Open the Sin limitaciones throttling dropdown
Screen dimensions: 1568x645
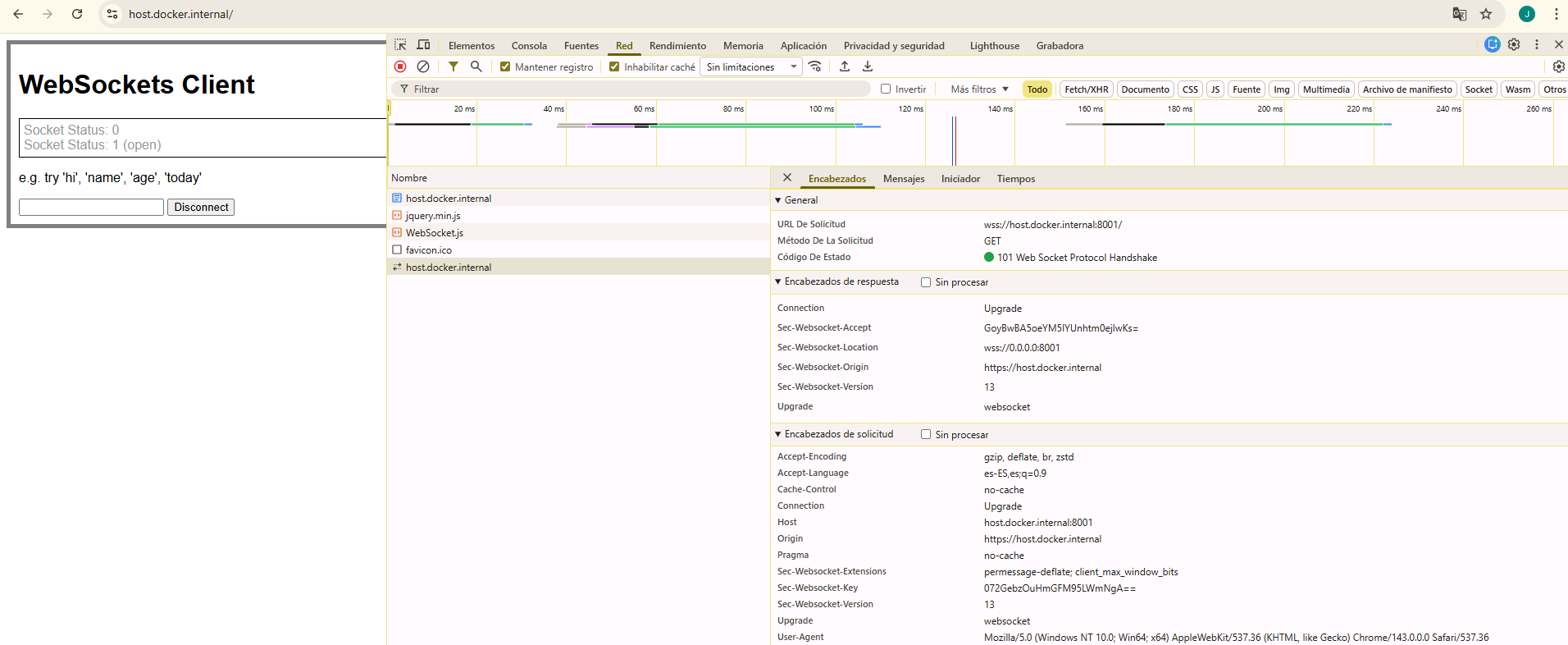click(x=751, y=67)
